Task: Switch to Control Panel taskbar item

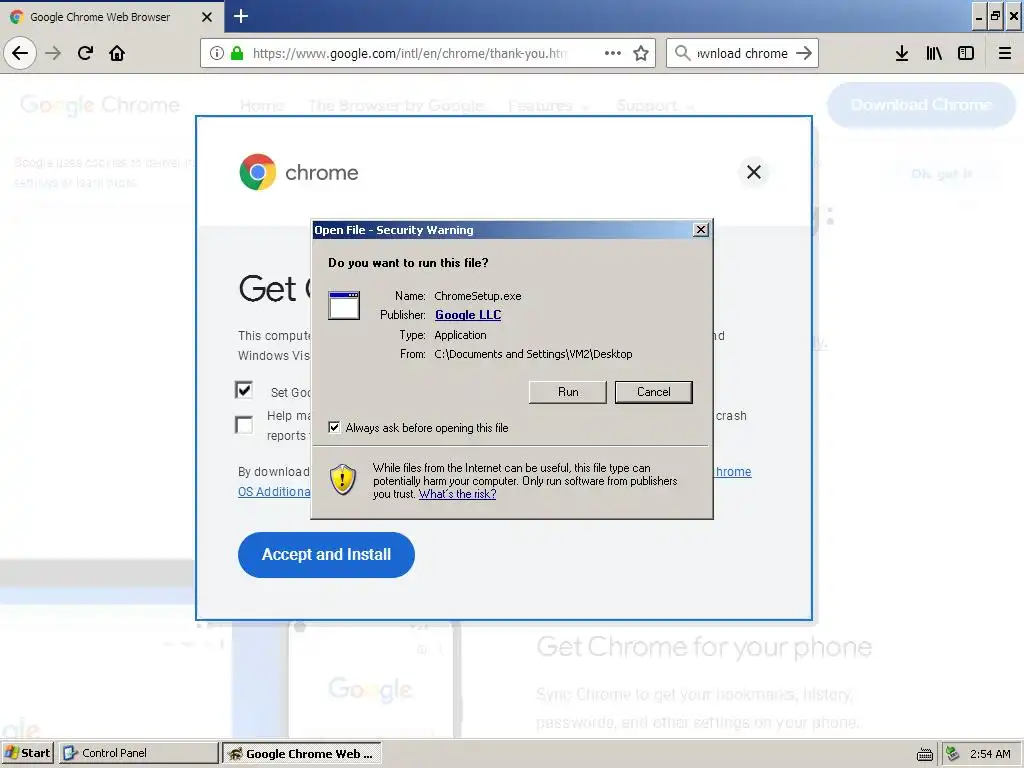Action: (x=138, y=753)
